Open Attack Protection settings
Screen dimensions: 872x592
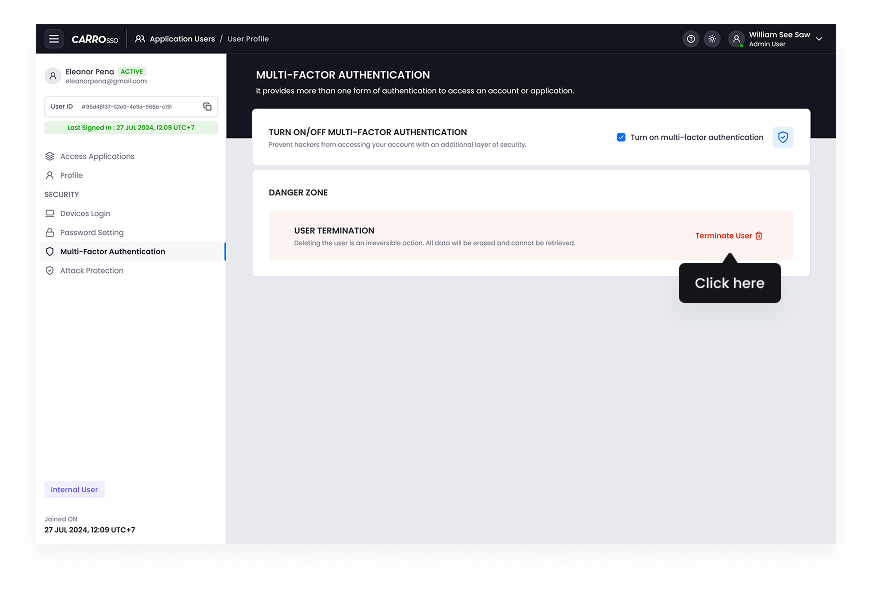click(93, 270)
